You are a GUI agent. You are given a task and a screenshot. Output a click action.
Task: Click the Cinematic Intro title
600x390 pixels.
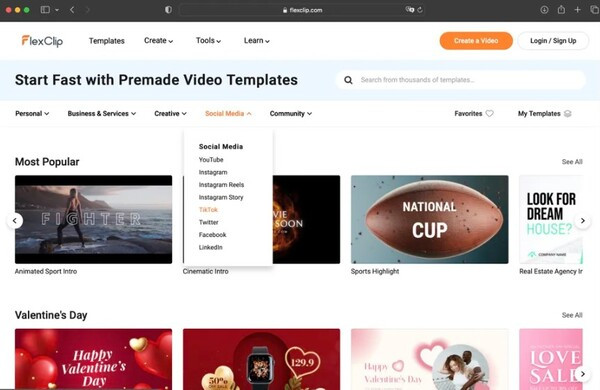[205, 271]
